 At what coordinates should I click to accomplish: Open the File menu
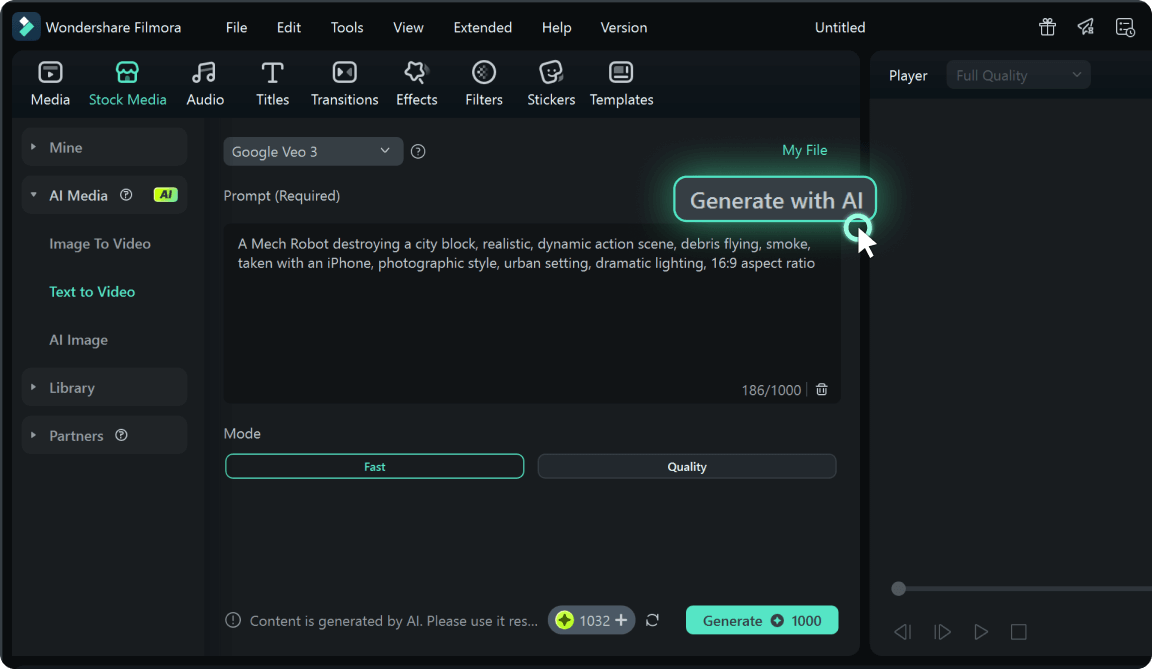237,27
